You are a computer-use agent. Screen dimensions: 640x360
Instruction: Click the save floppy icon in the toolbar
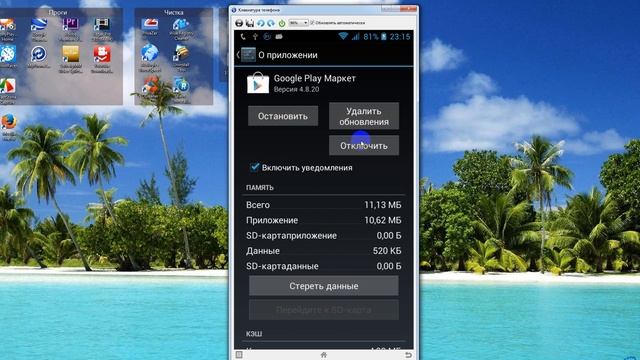pyautogui.click(x=250, y=23)
